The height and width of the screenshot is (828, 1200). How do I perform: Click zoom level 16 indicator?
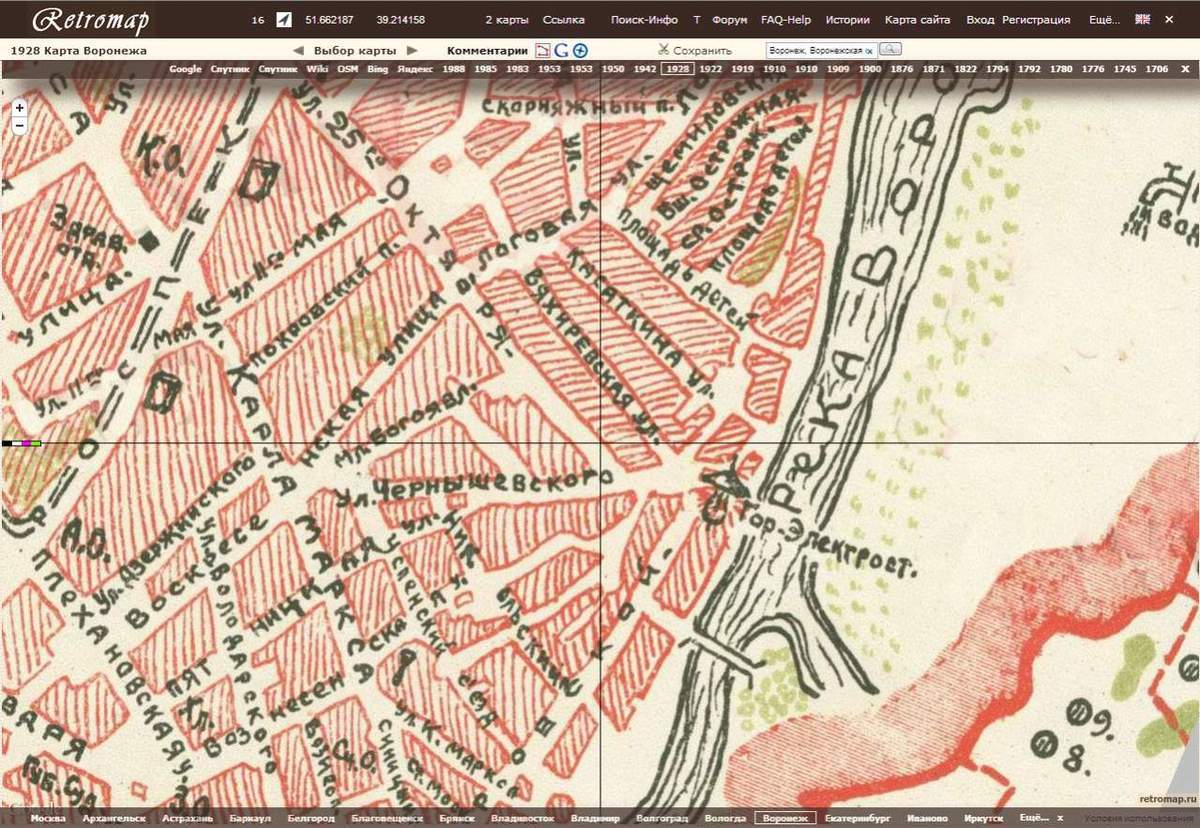[259, 20]
